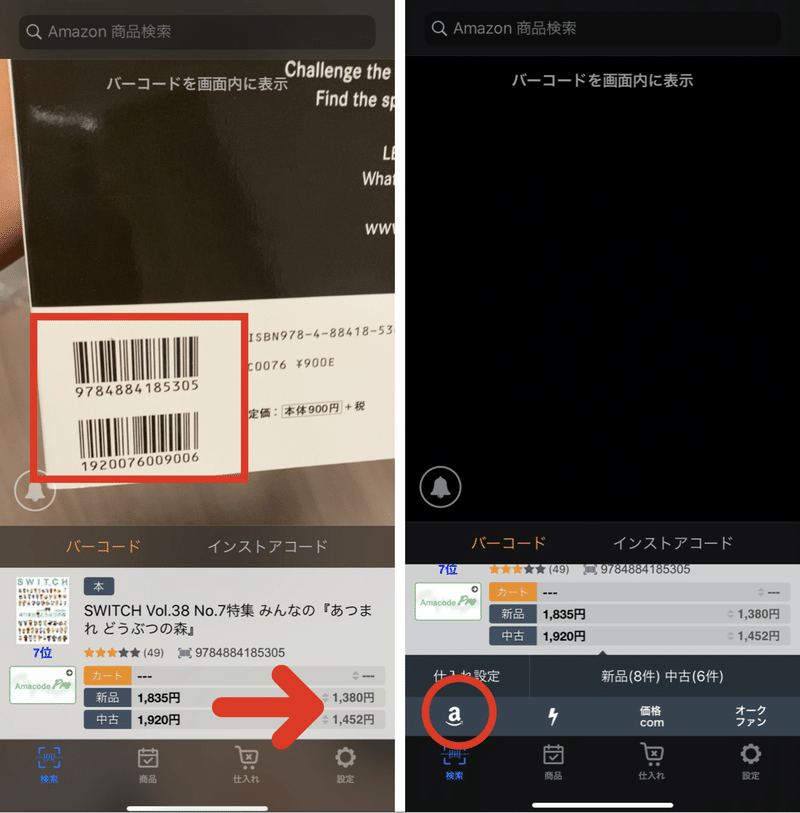Select インストアコード tab in left screen
This screenshot has height=813, width=800.
(x=268, y=546)
